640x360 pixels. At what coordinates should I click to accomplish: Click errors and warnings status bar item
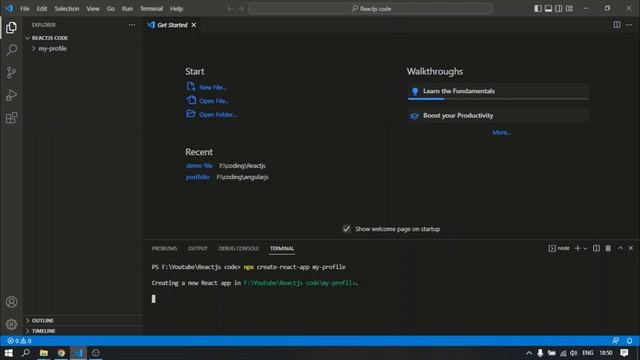[x=20, y=341]
